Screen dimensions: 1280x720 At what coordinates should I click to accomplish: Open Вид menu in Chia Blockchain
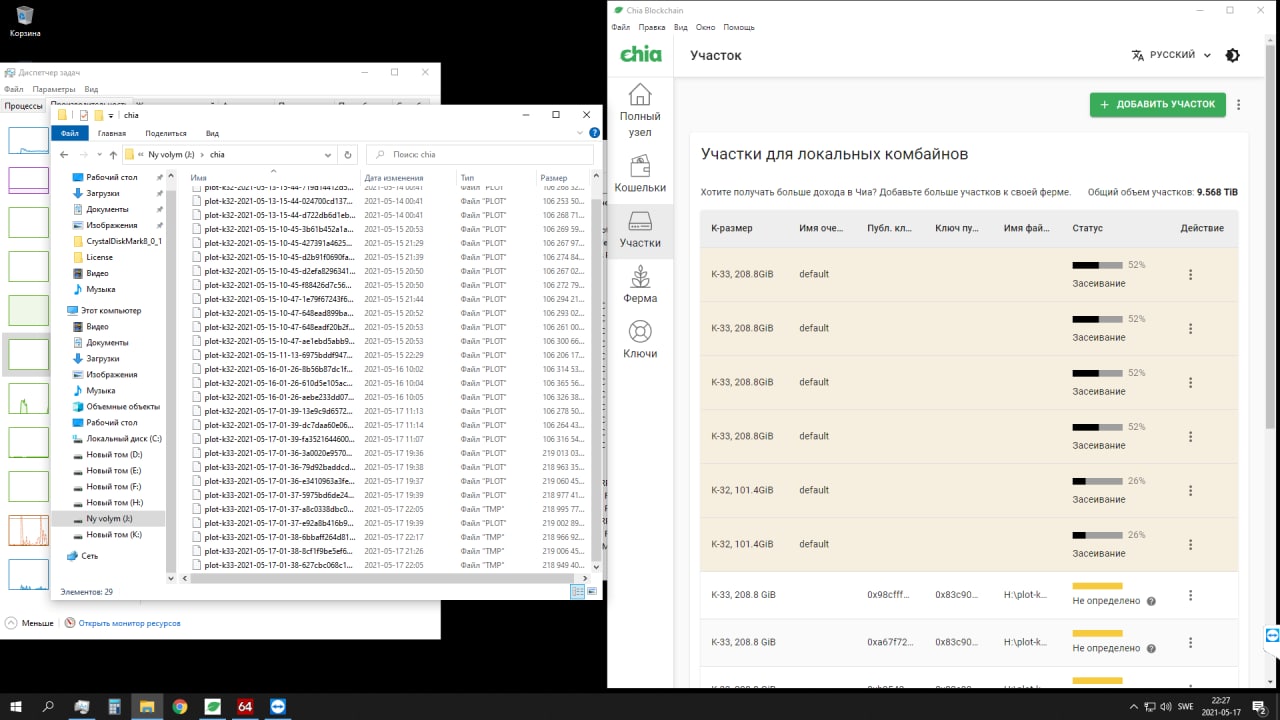(681, 27)
